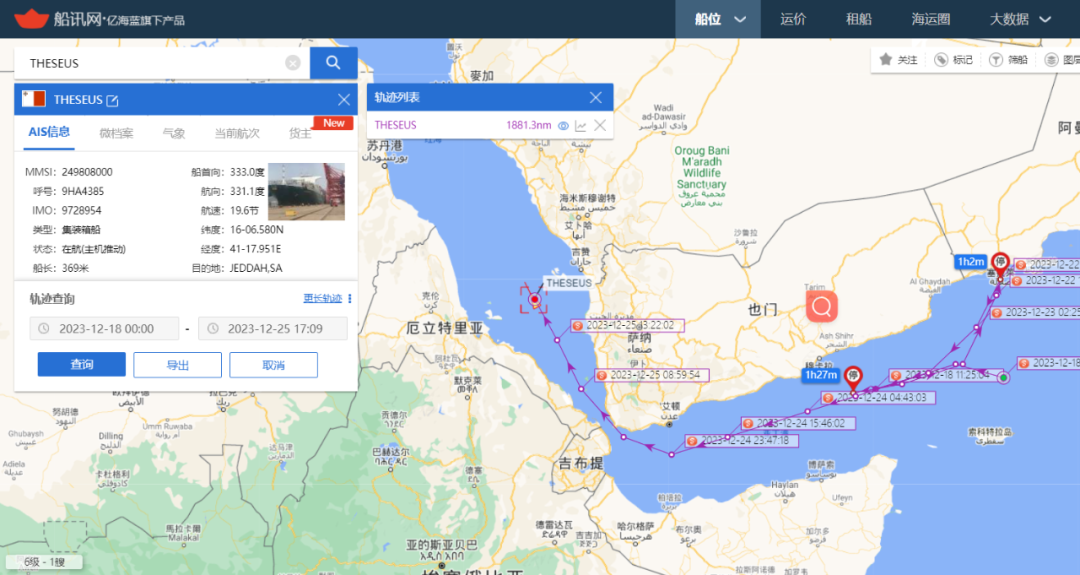Open the more options dots beside 更长轨迹
1080x575 pixels.
[x=350, y=299]
